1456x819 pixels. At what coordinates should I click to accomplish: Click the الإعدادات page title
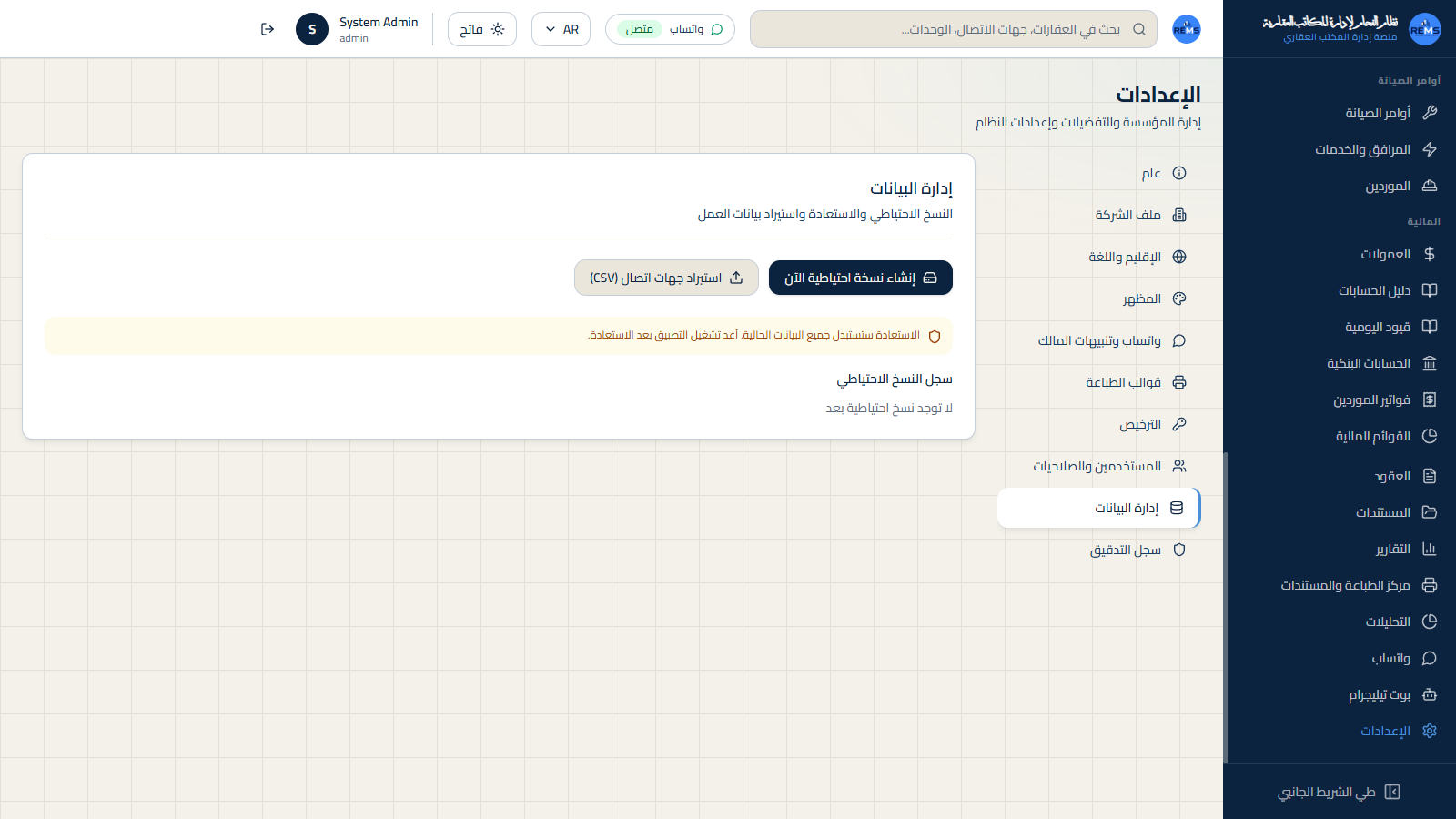(1158, 95)
